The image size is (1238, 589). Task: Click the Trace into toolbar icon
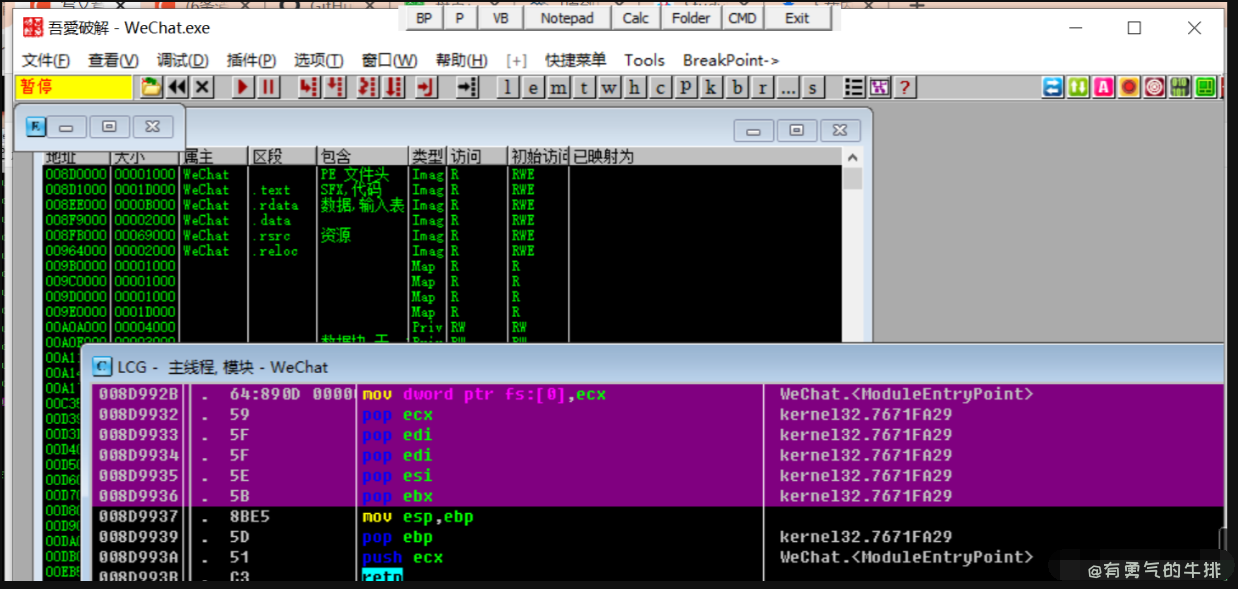(x=368, y=87)
